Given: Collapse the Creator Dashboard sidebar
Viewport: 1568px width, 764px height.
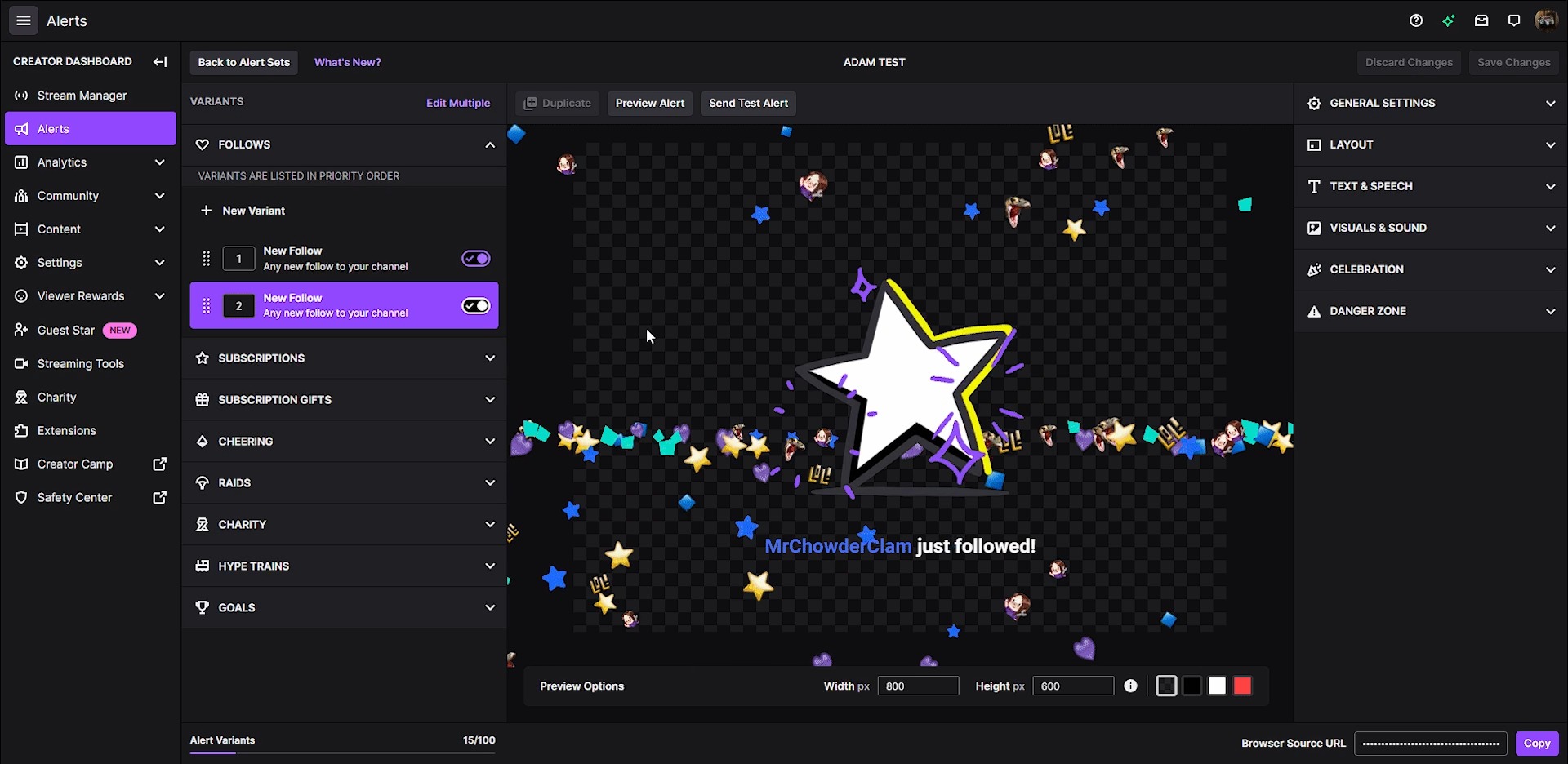Looking at the screenshot, I should (160, 61).
